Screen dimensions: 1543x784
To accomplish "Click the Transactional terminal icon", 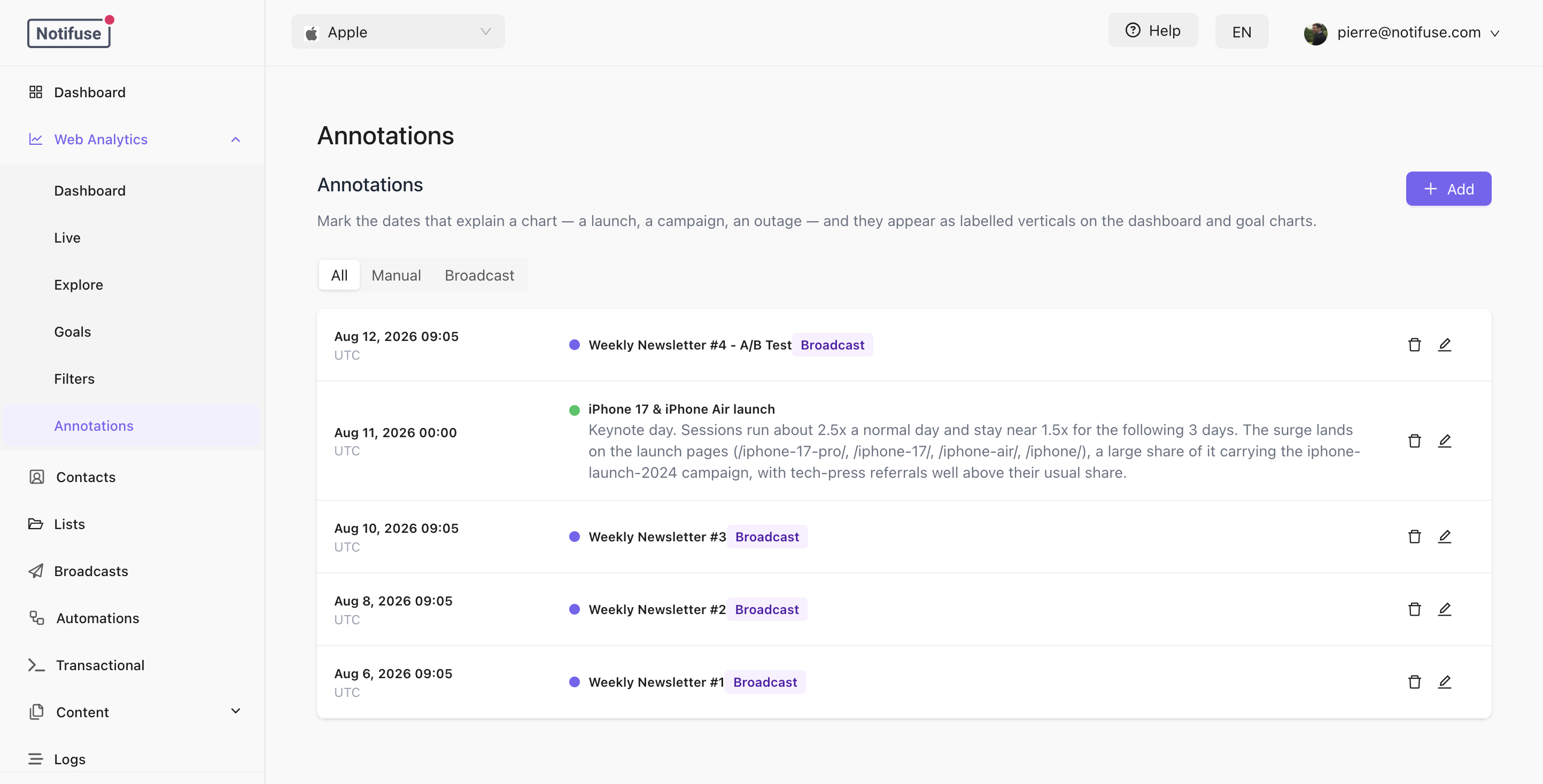I will pyautogui.click(x=36, y=665).
